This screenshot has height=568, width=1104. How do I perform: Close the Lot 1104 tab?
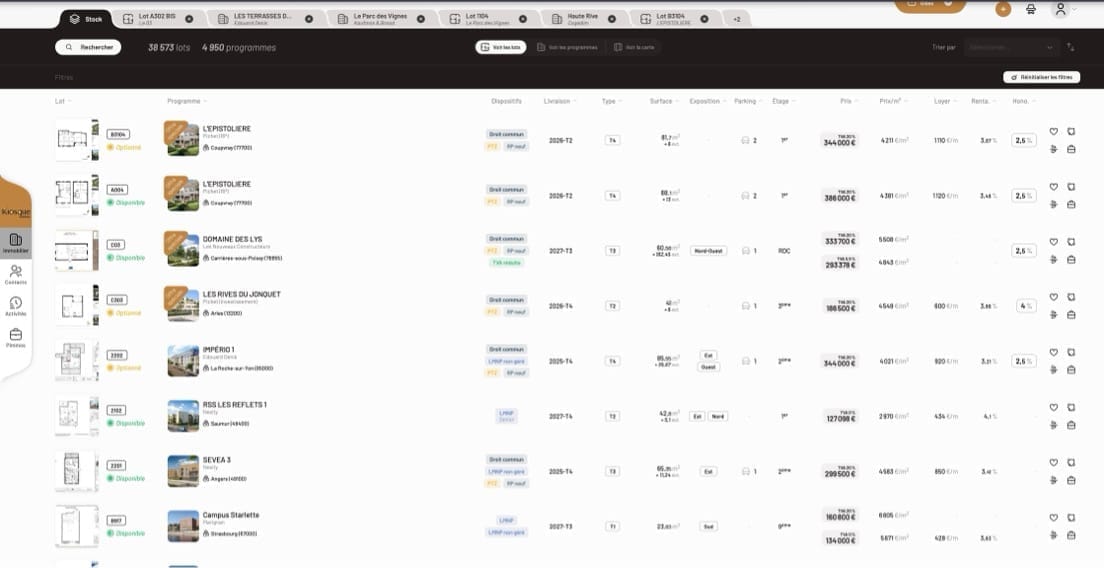point(522,19)
